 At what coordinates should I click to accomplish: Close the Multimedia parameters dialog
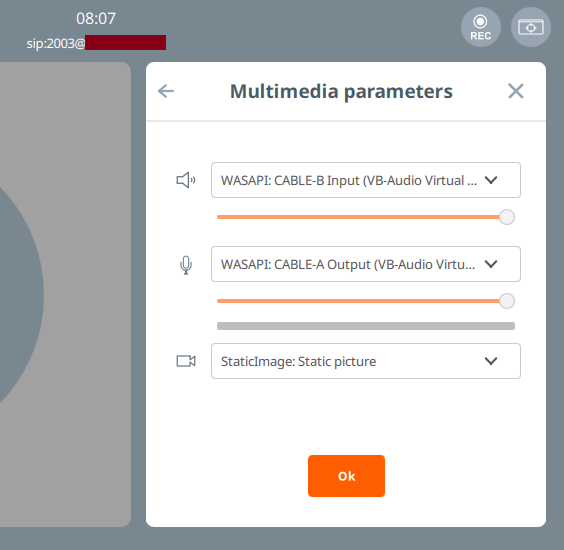click(x=515, y=91)
